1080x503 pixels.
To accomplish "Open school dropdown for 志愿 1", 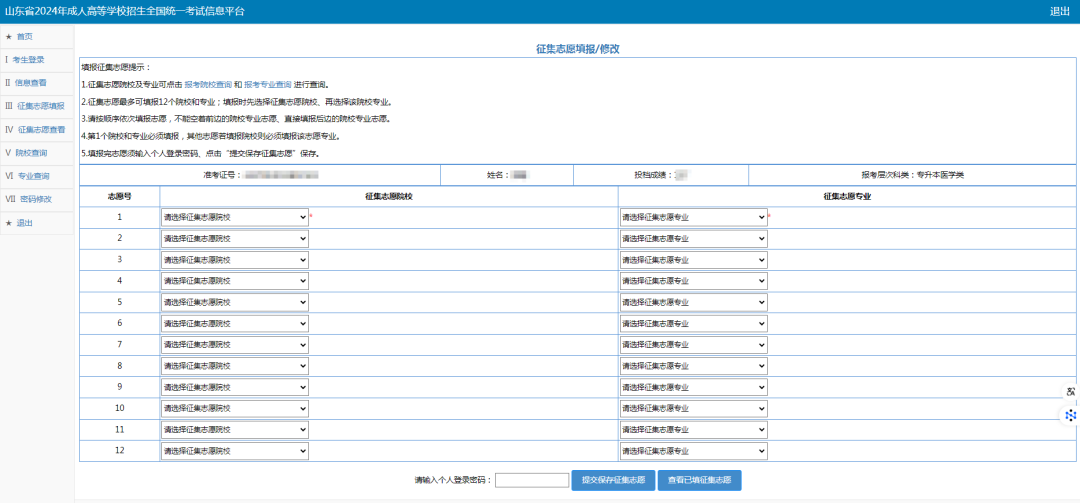I will pos(234,217).
